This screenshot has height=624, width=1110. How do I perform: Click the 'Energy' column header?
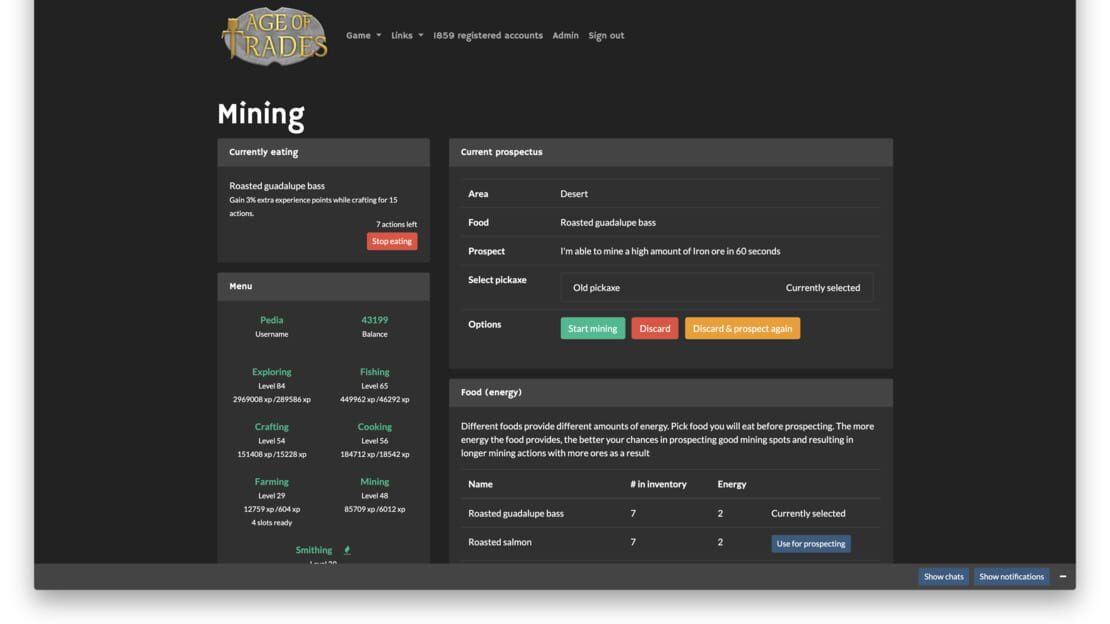click(x=731, y=484)
